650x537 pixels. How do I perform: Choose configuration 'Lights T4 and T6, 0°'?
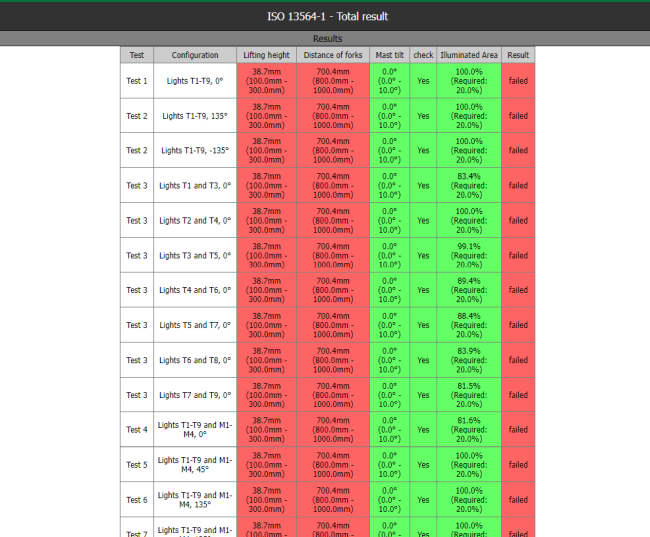195,290
